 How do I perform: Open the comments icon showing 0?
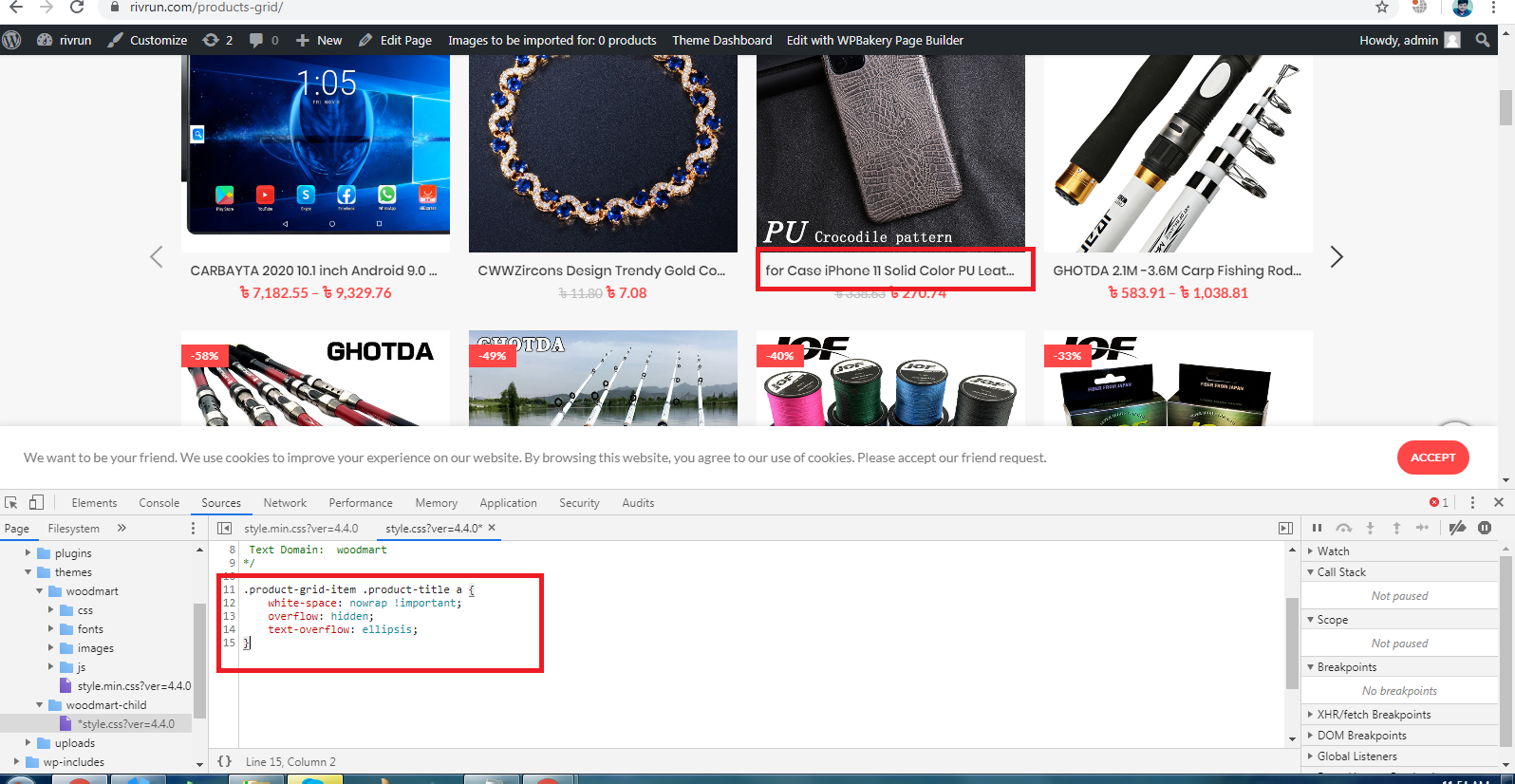[x=264, y=40]
